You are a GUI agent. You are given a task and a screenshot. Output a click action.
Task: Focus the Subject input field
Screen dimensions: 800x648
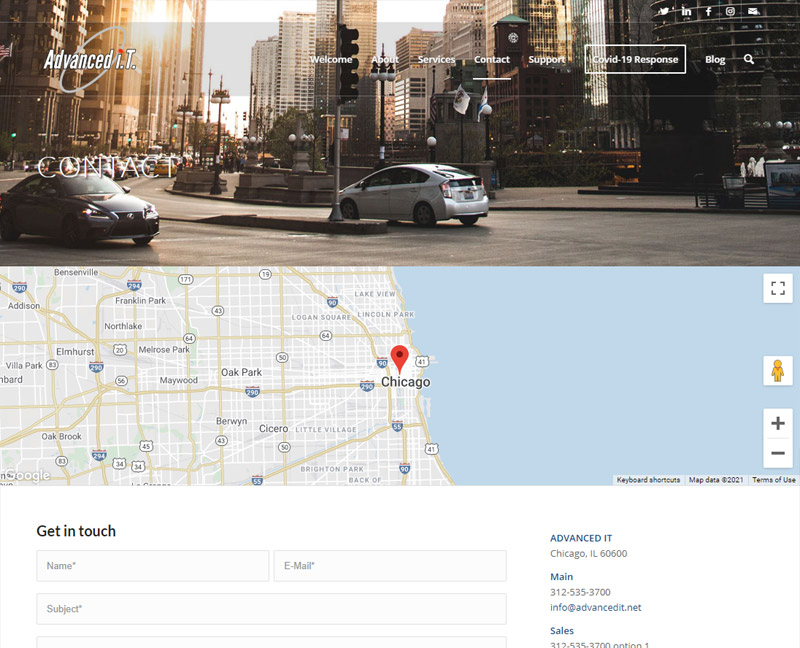[271, 609]
